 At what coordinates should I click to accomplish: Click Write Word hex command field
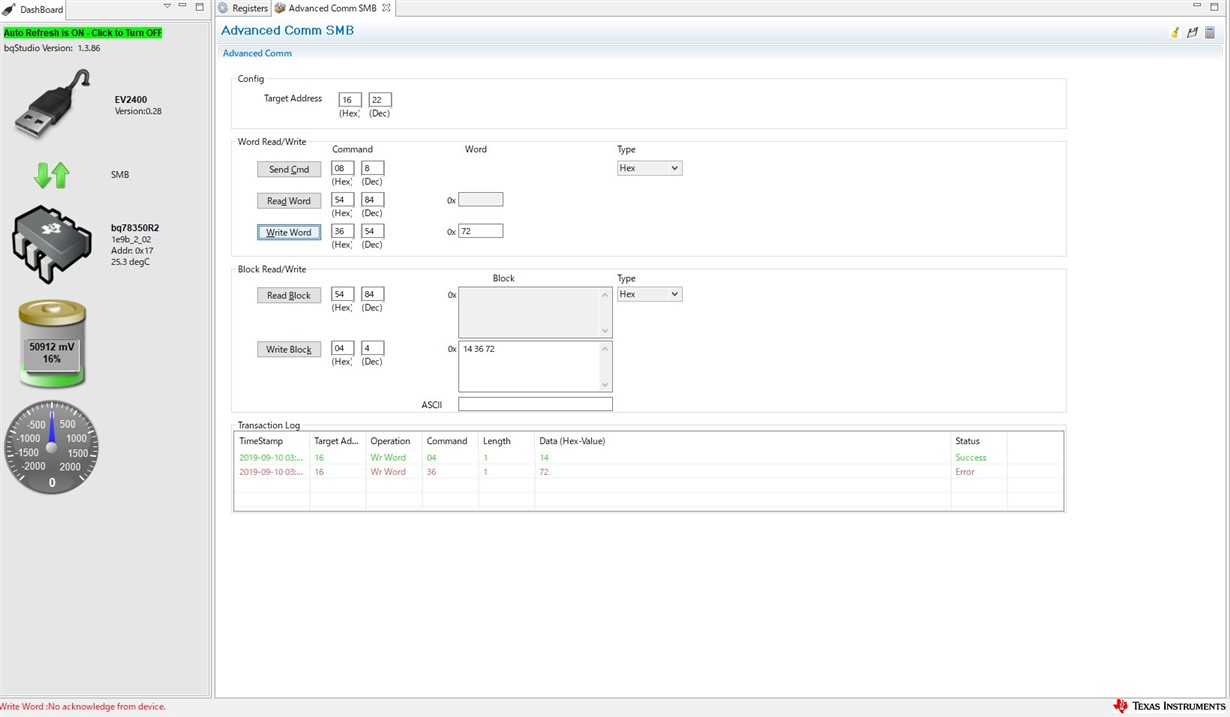point(342,231)
